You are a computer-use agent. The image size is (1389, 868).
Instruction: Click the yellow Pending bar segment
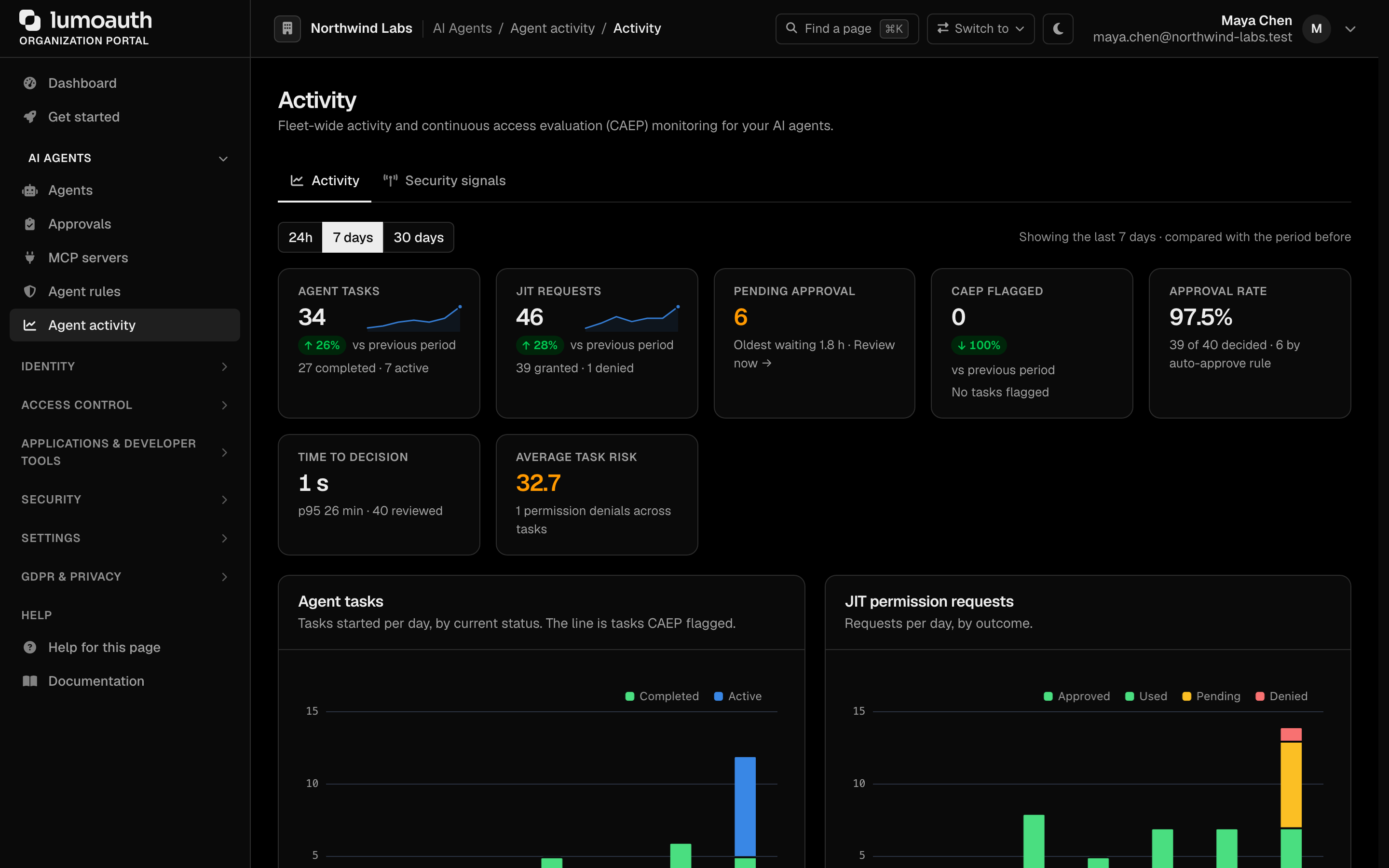[1291, 785]
